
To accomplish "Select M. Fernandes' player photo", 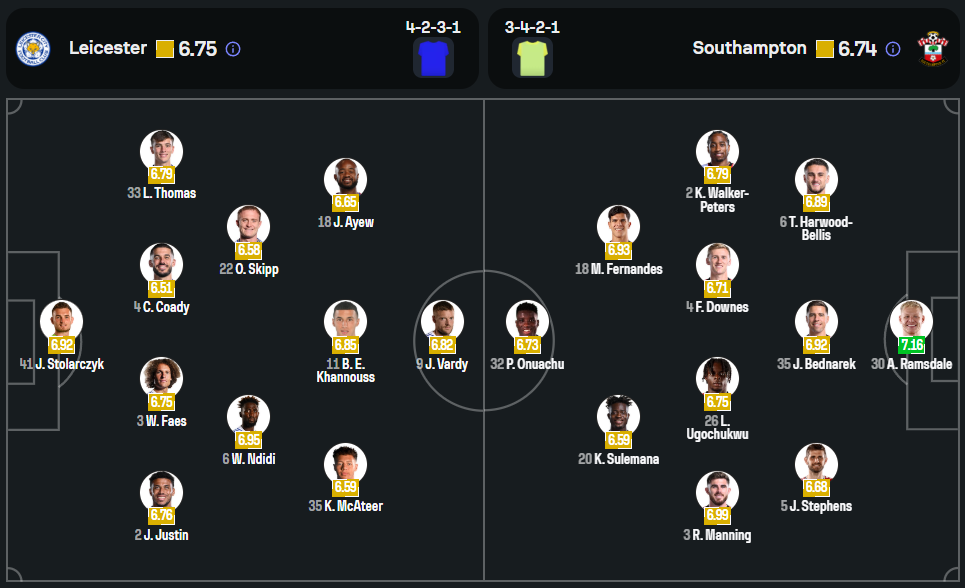I will pos(618,227).
